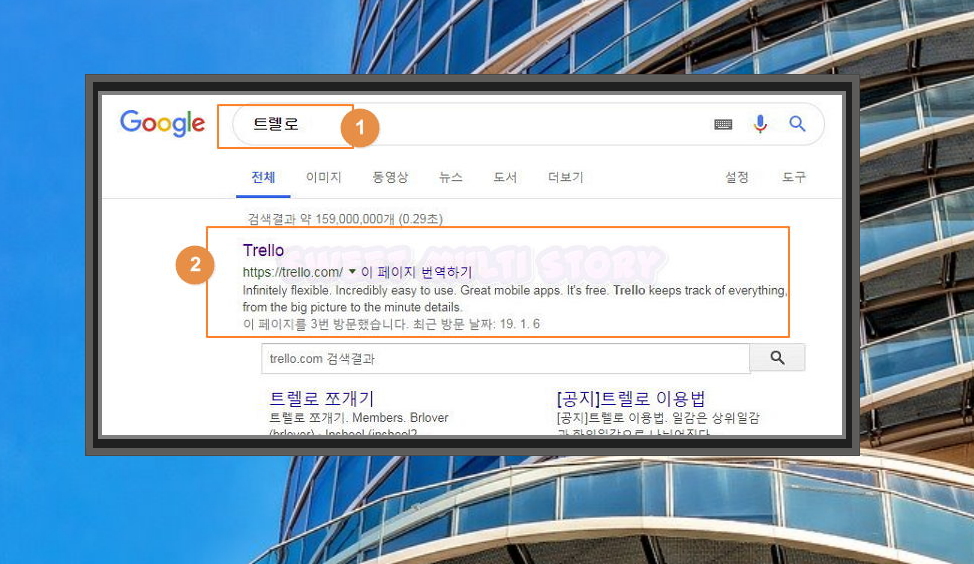
Task: Click the result count text 159,000,000개
Action: pos(355,219)
